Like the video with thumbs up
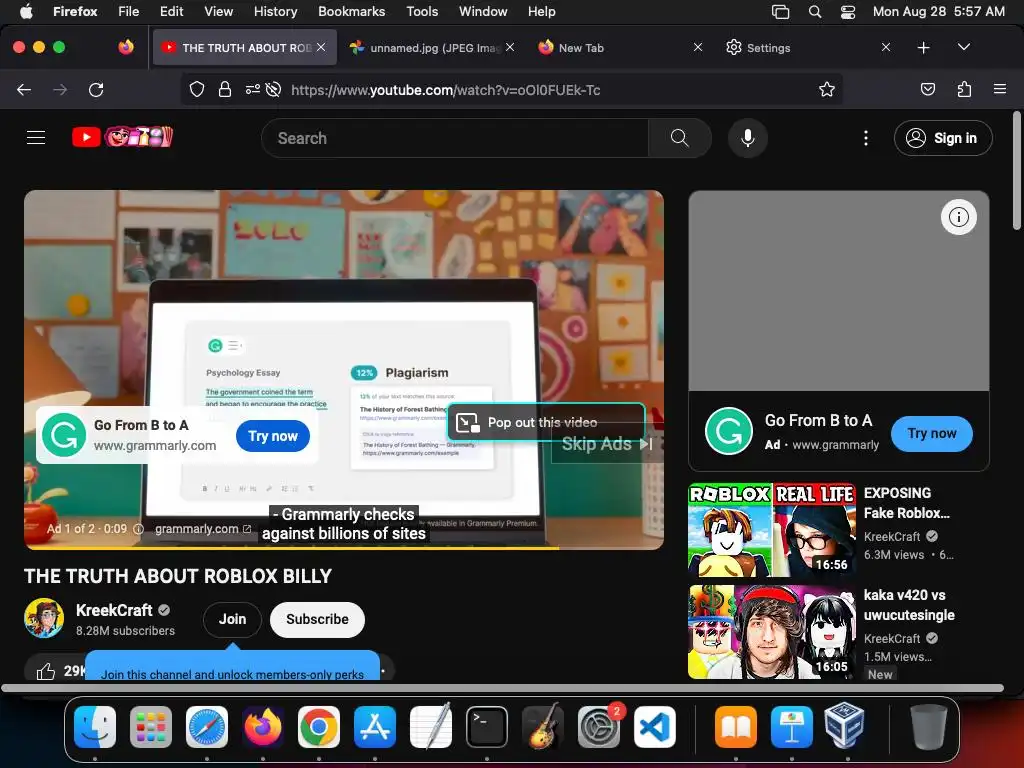Viewport: 1024px width, 768px height. tap(46, 671)
